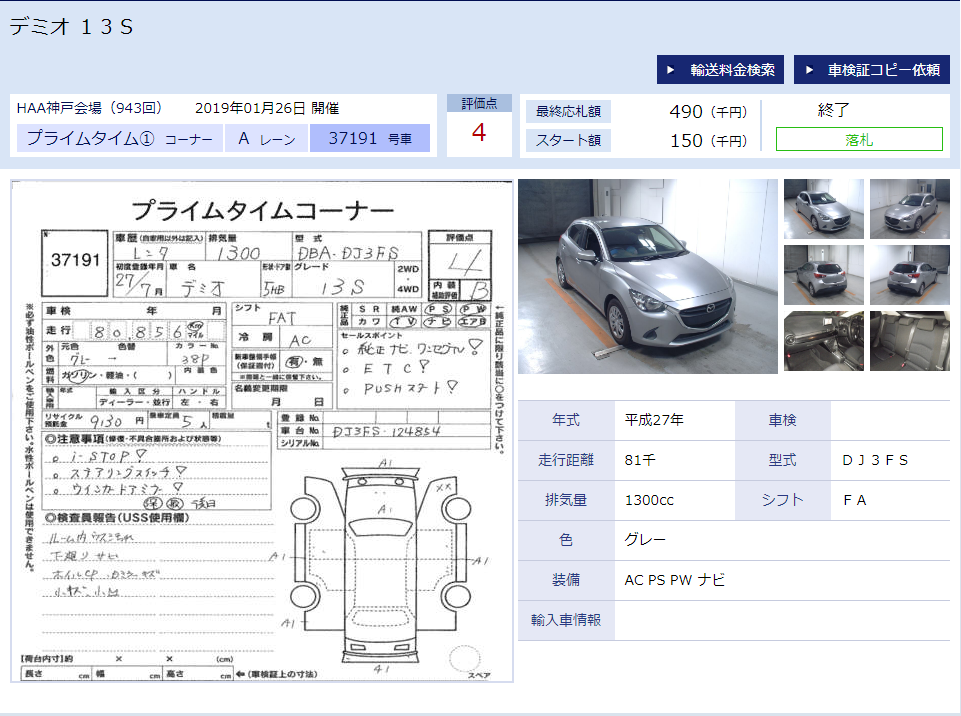Select the front-view thumbnail with car facing left

[x=909, y=209]
